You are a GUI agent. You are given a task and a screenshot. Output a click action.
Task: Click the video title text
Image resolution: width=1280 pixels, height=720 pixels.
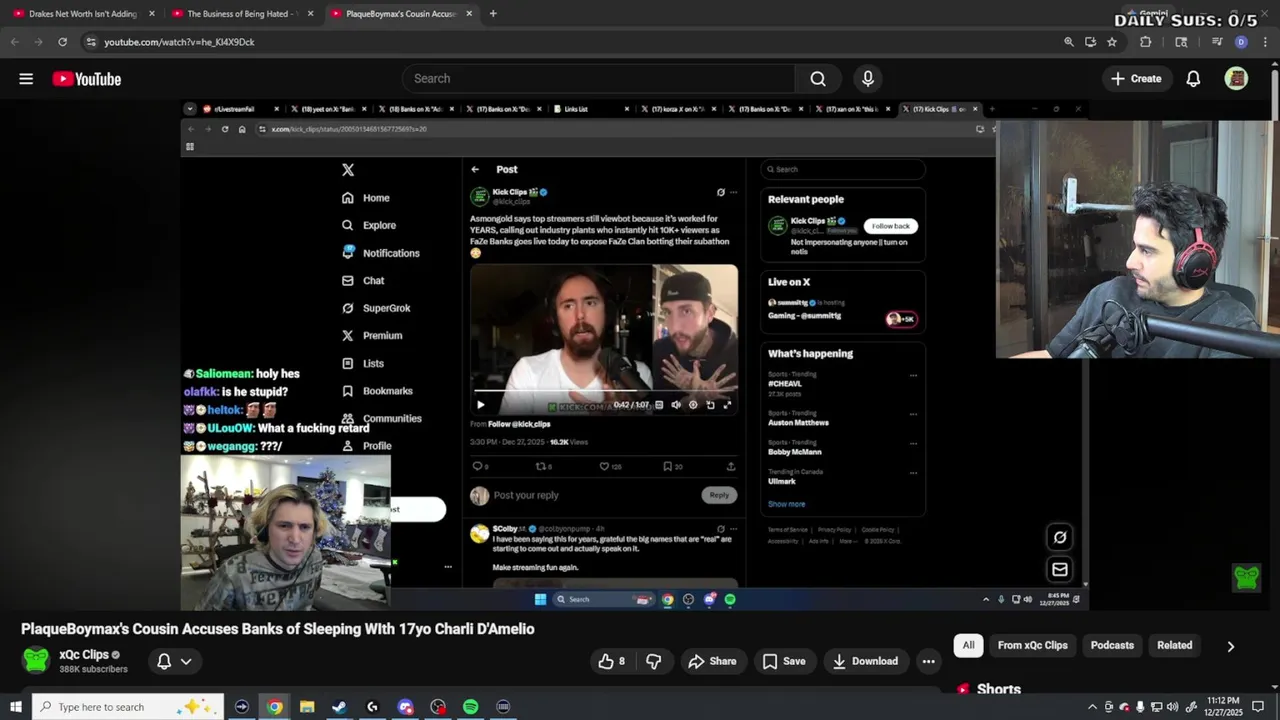pyautogui.click(x=278, y=629)
